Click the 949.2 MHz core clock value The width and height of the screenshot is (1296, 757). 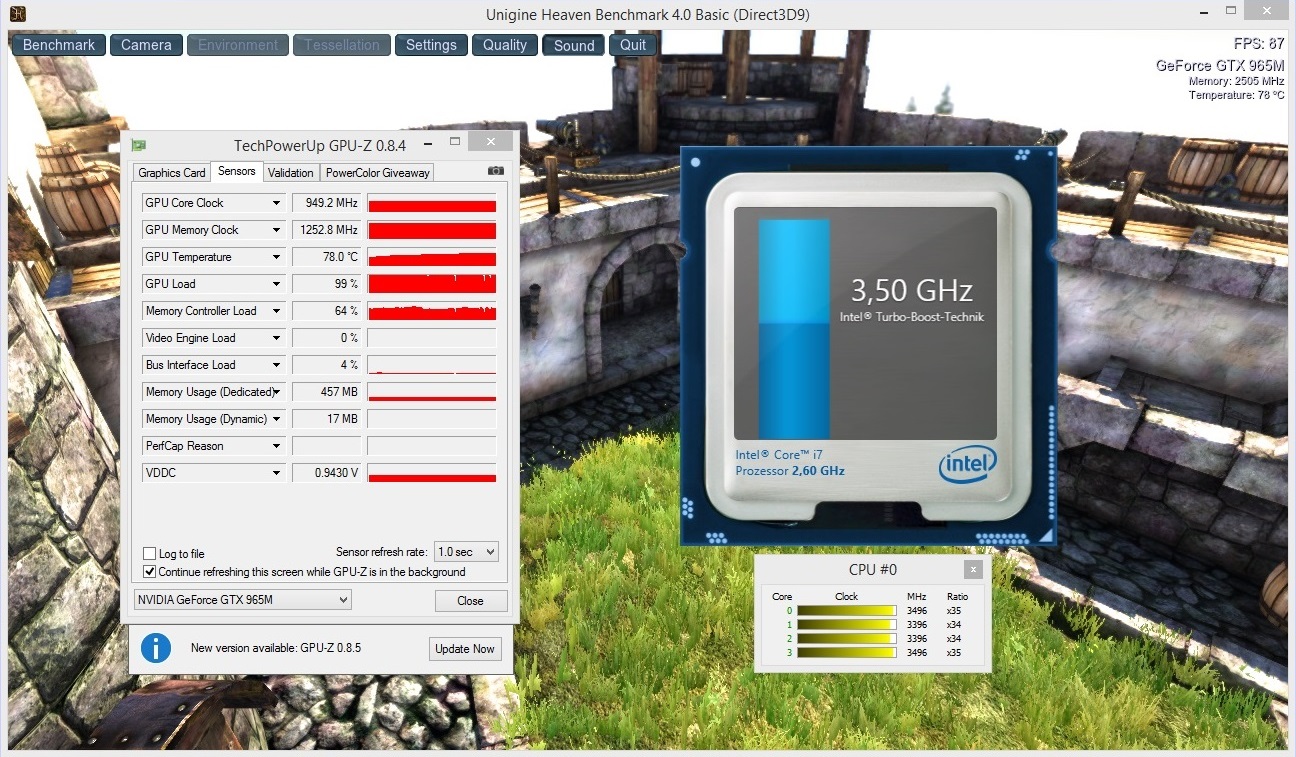(326, 203)
